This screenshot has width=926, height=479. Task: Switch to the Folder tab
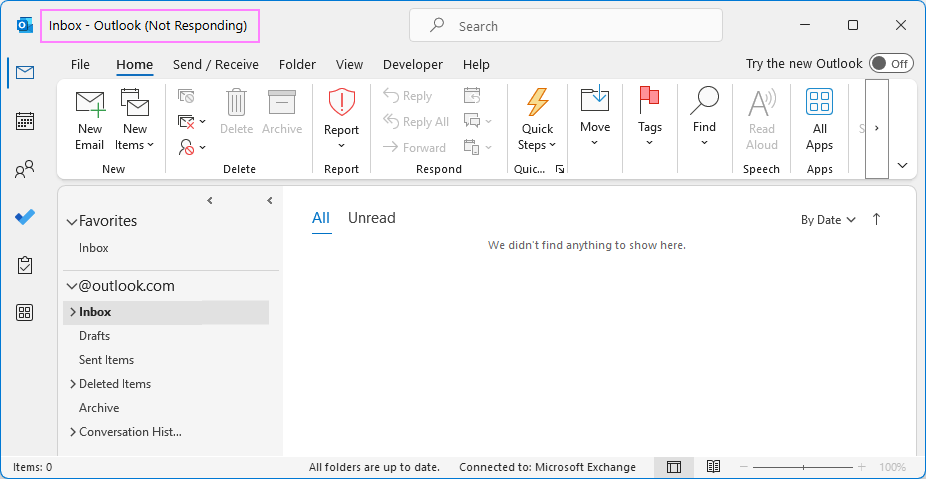(x=297, y=64)
